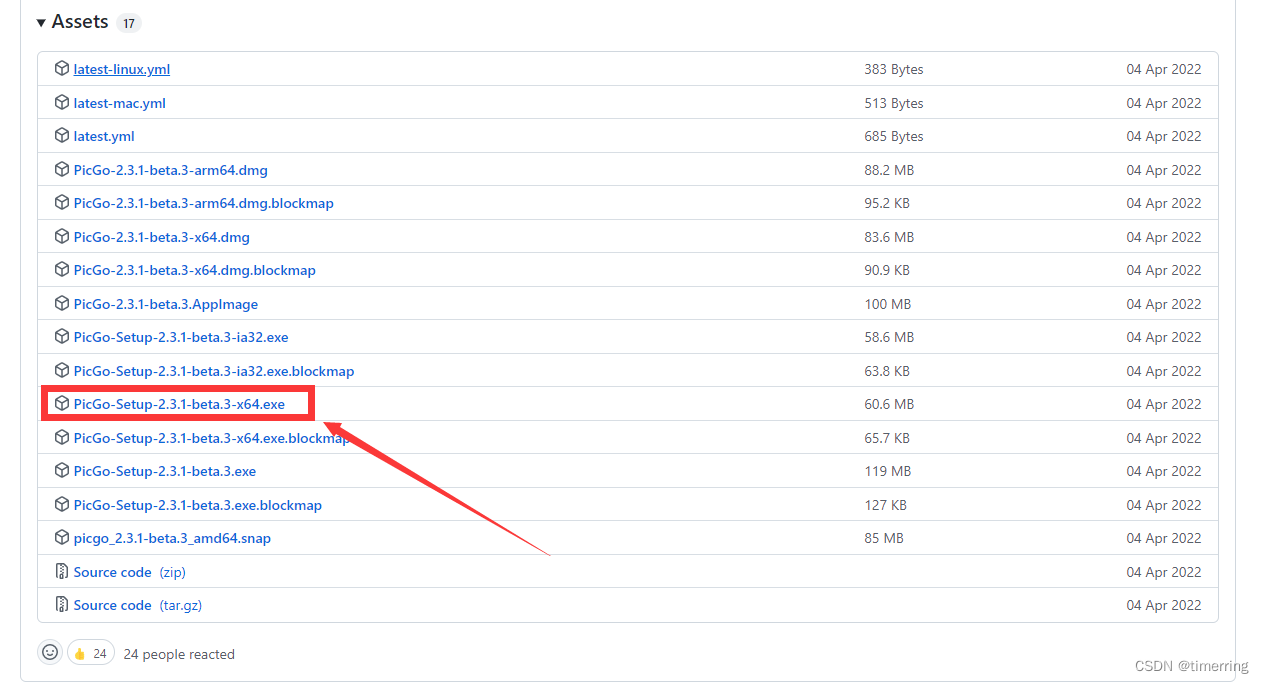
Task: Download PicGo-2.3.1-beta.3-x64.dmg
Action: [162, 237]
